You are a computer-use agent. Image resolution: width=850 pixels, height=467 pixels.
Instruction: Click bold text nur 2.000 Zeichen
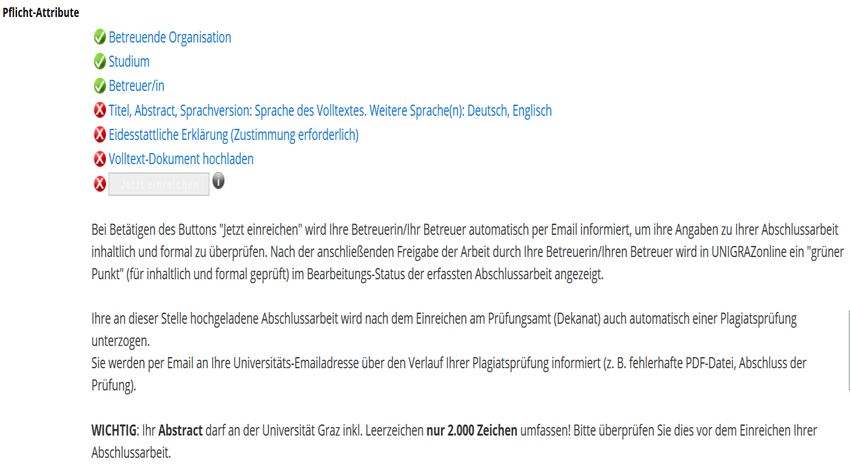(472, 430)
